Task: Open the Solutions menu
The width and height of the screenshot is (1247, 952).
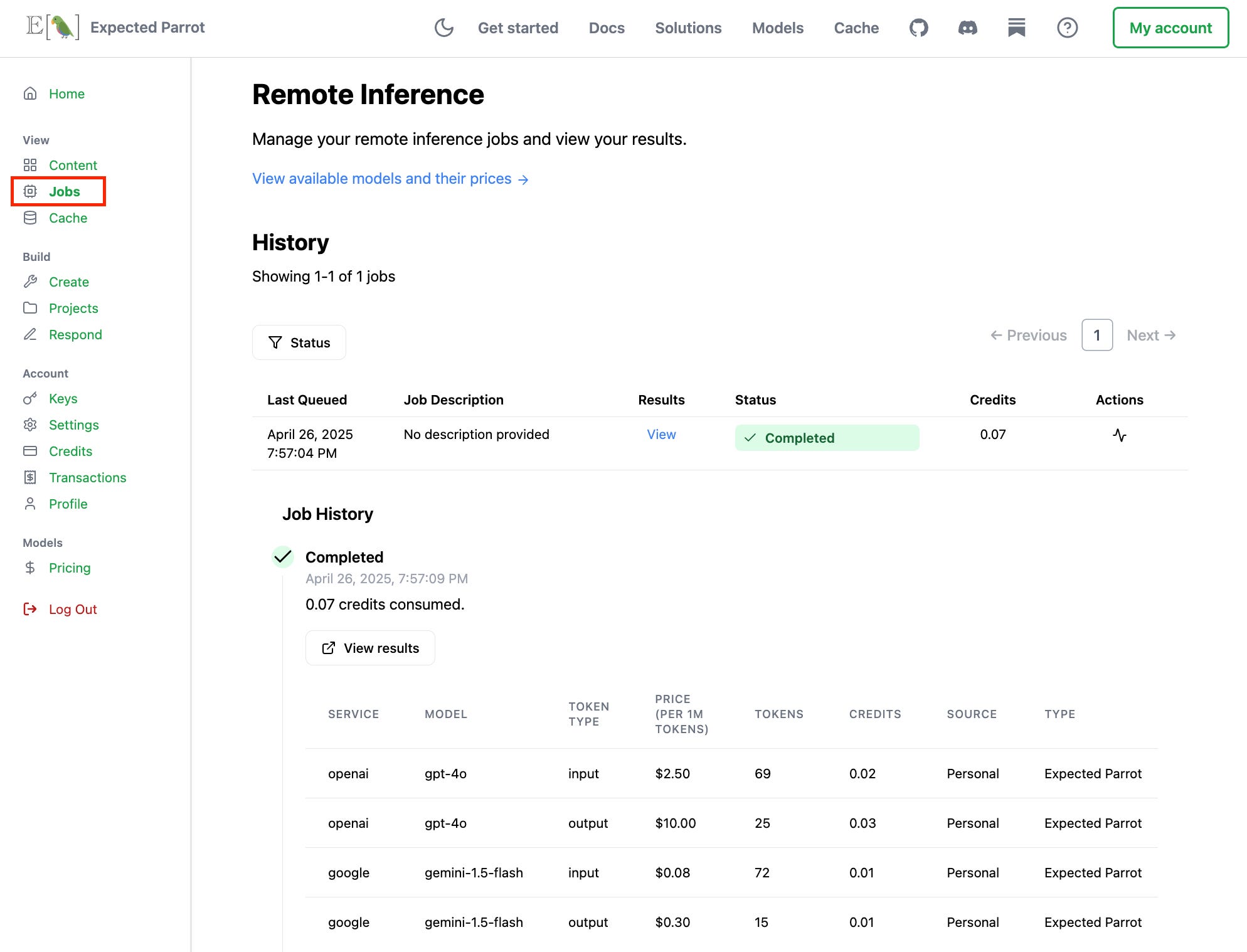Action: [x=688, y=28]
